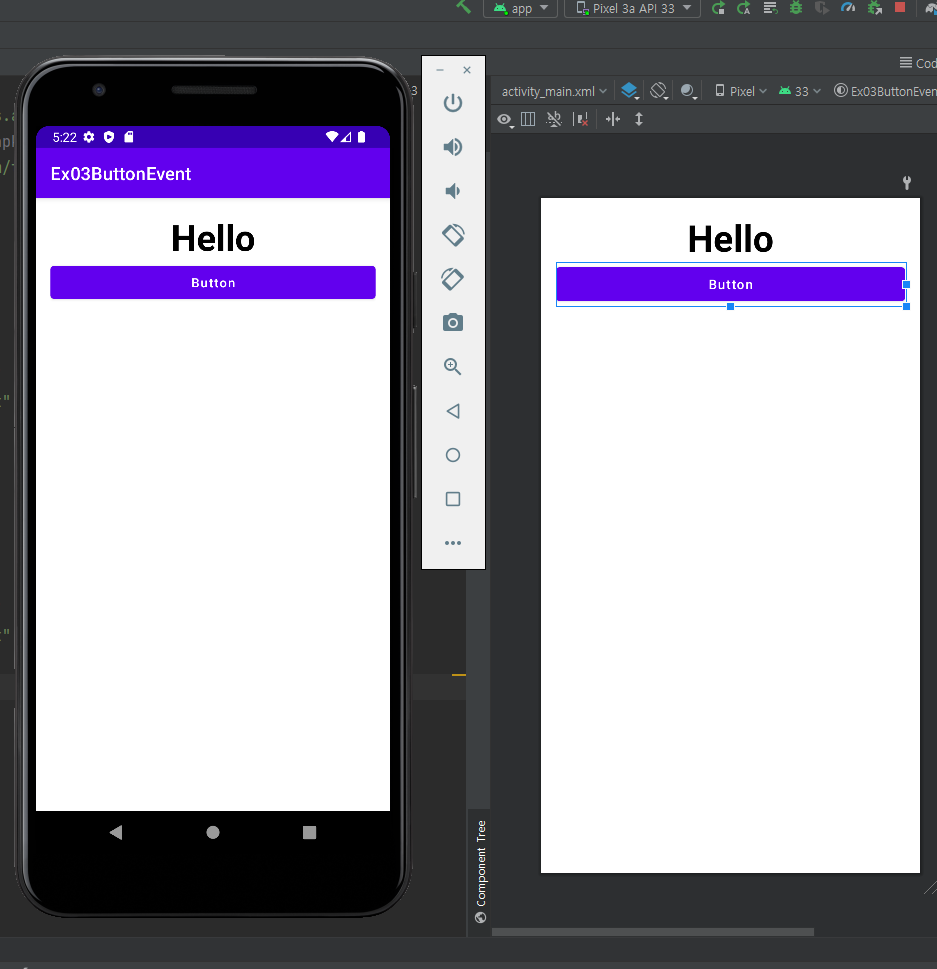This screenshot has height=969, width=937.
Task: Rotate the emulator left
Action: point(453,235)
